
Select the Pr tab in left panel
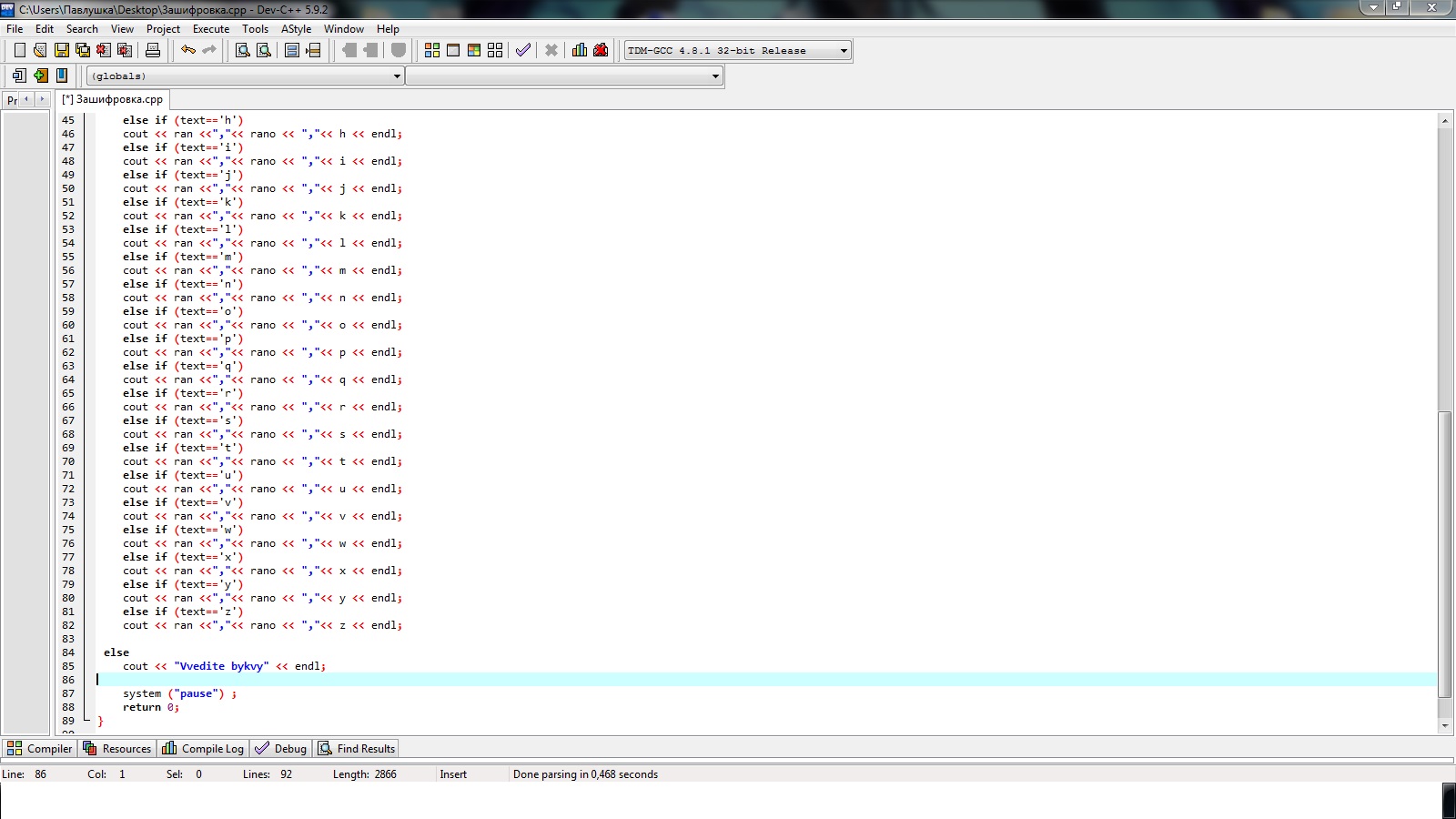click(12, 100)
